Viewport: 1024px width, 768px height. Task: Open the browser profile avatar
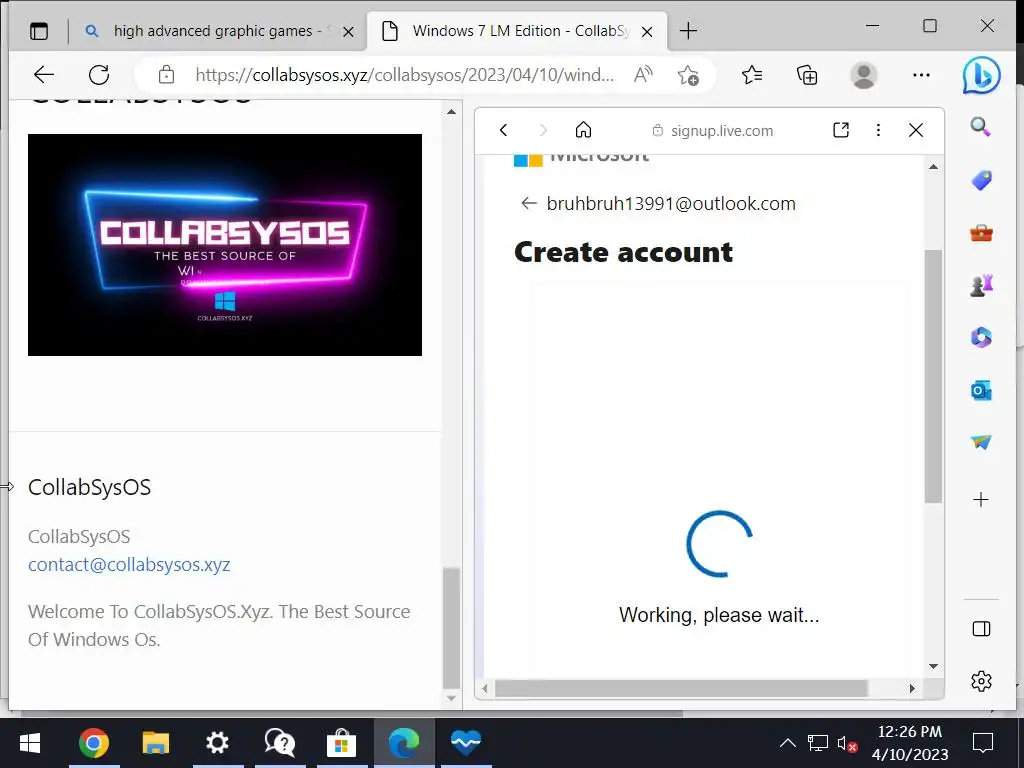[863, 75]
